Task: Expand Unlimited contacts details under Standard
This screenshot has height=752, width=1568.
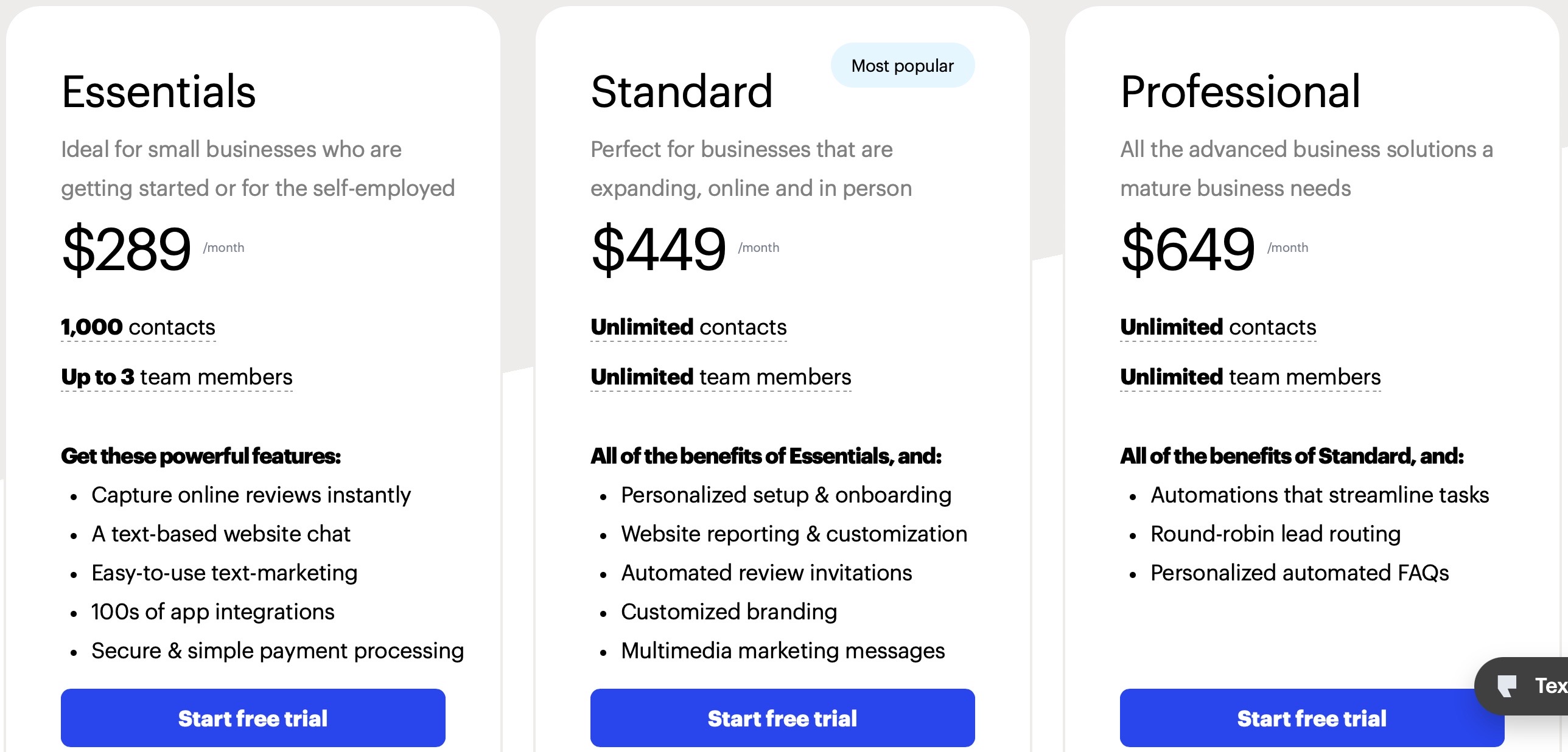Action: (x=688, y=327)
